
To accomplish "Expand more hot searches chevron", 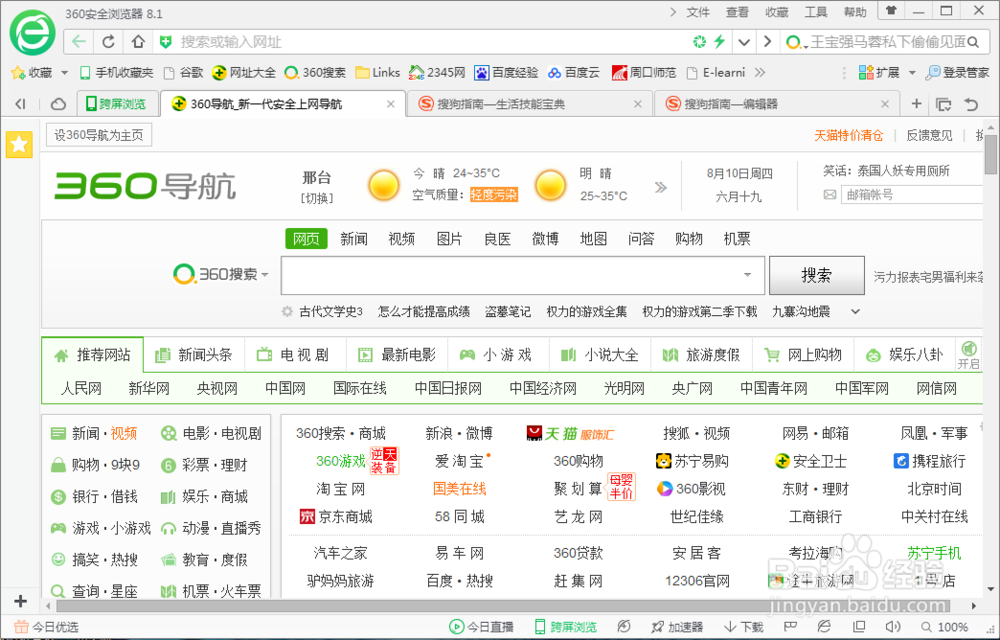I will tap(856, 312).
